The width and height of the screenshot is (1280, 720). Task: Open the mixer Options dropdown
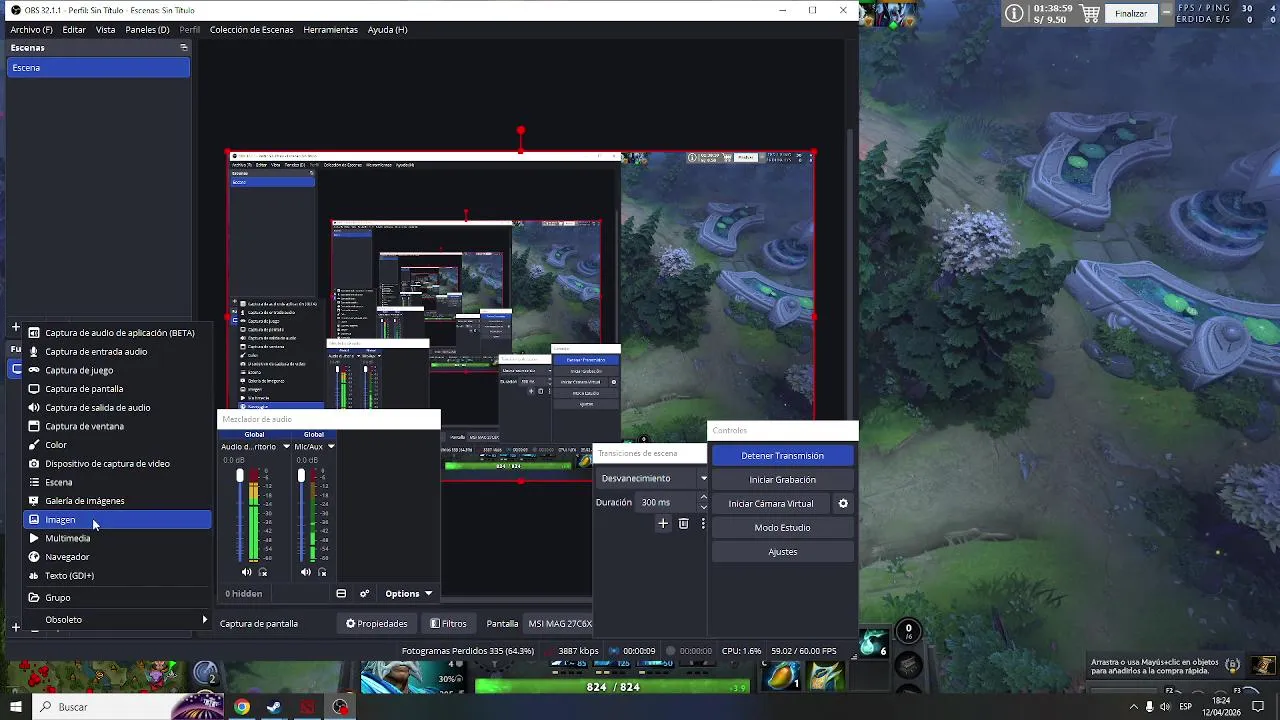pos(408,594)
